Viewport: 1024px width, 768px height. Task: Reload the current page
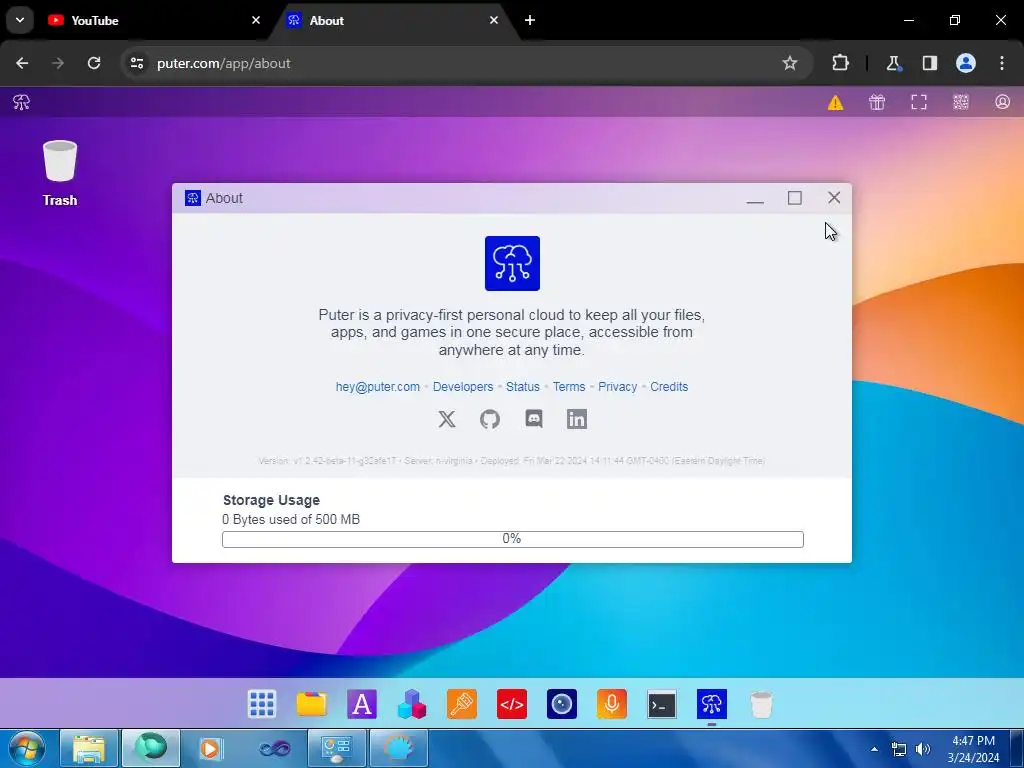click(94, 63)
